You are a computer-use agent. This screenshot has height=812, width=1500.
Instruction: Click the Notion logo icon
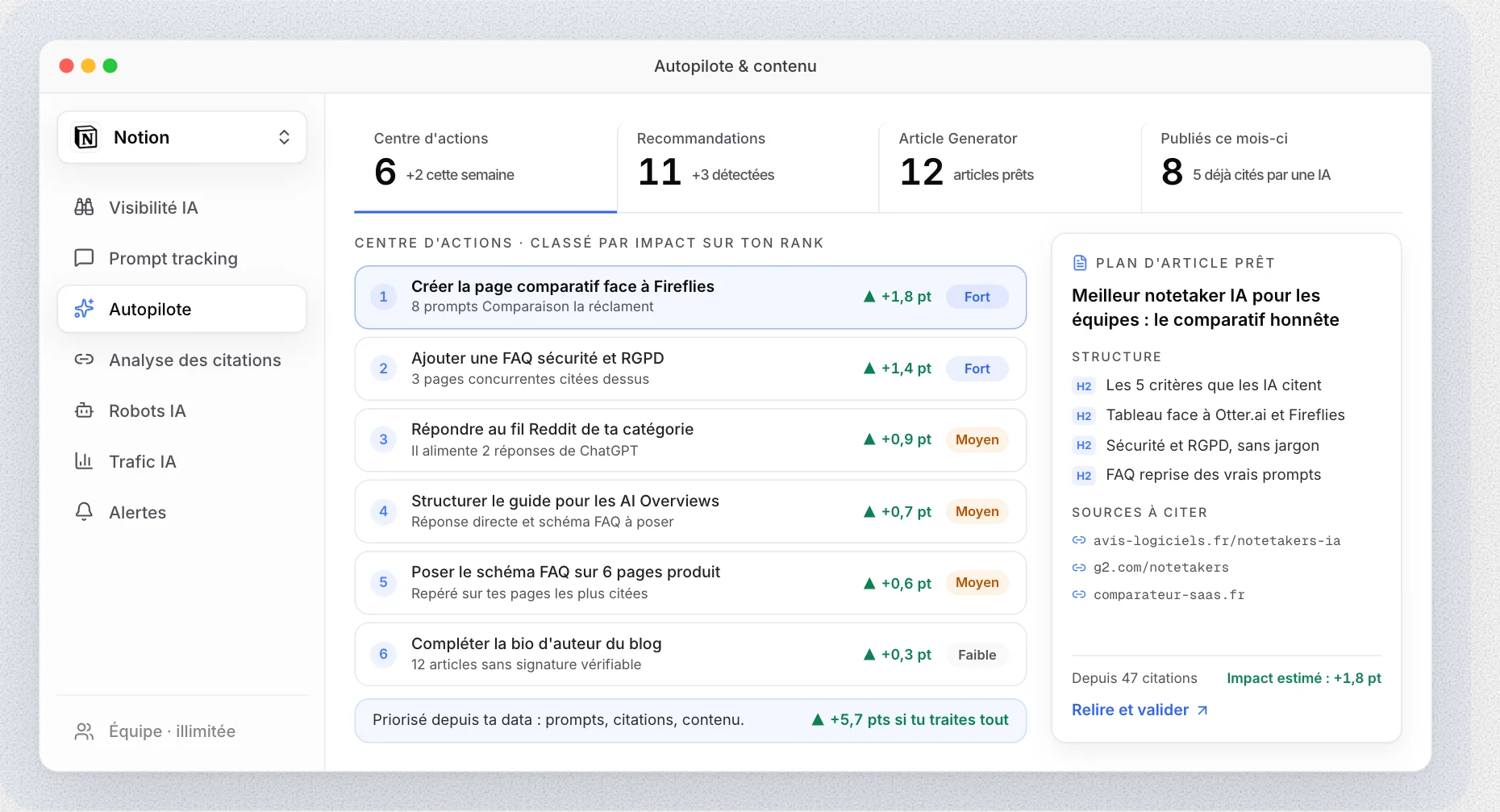tap(86, 137)
